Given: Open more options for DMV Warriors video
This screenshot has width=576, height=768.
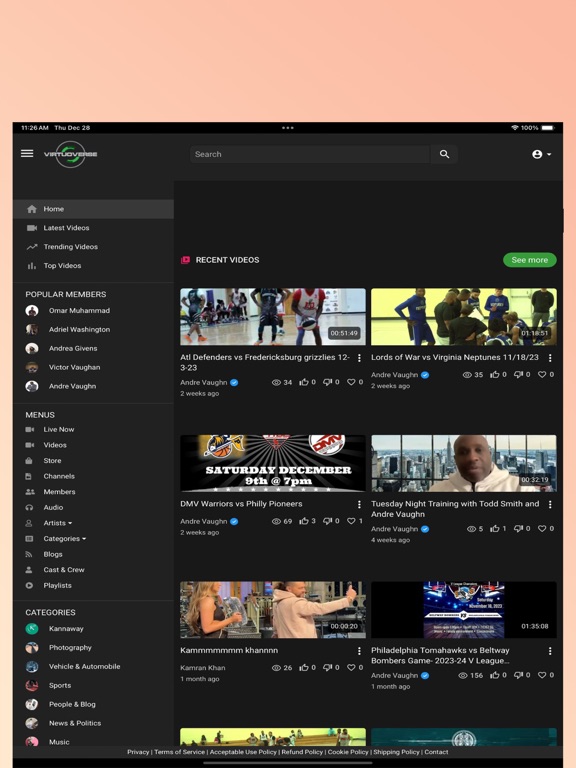Looking at the screenshot, I should (359, 504).
